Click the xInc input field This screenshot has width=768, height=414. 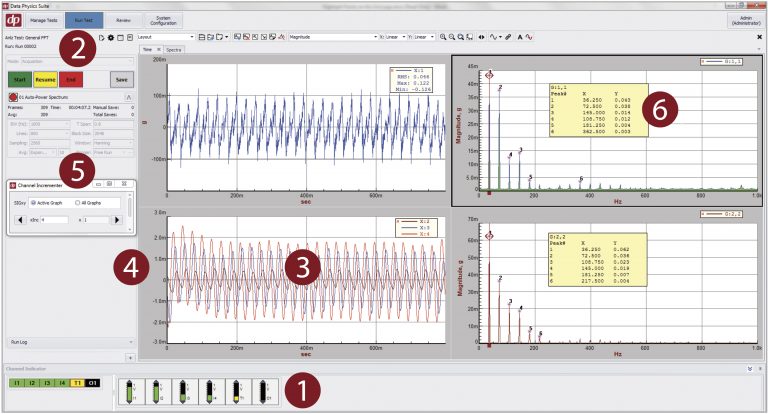pos(52,219)
